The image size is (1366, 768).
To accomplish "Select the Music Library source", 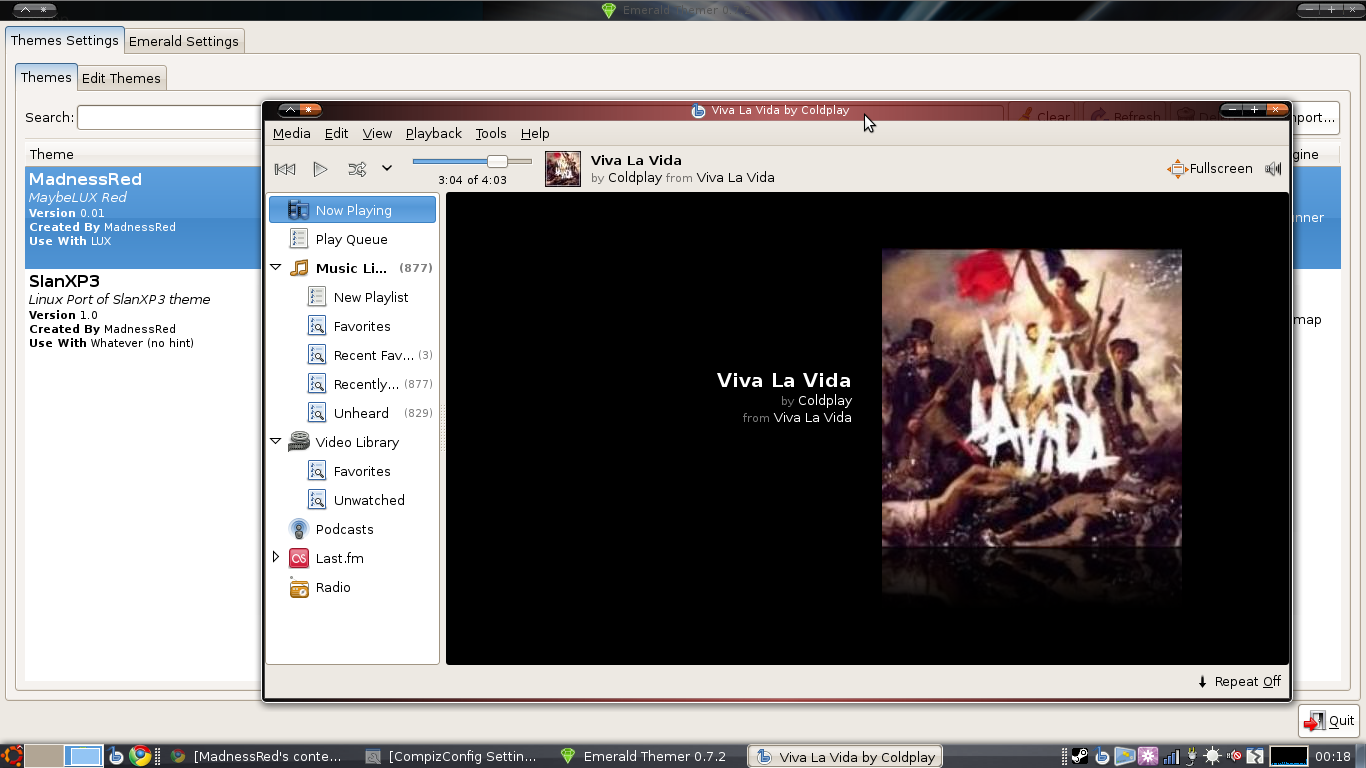I will (350, 268).
